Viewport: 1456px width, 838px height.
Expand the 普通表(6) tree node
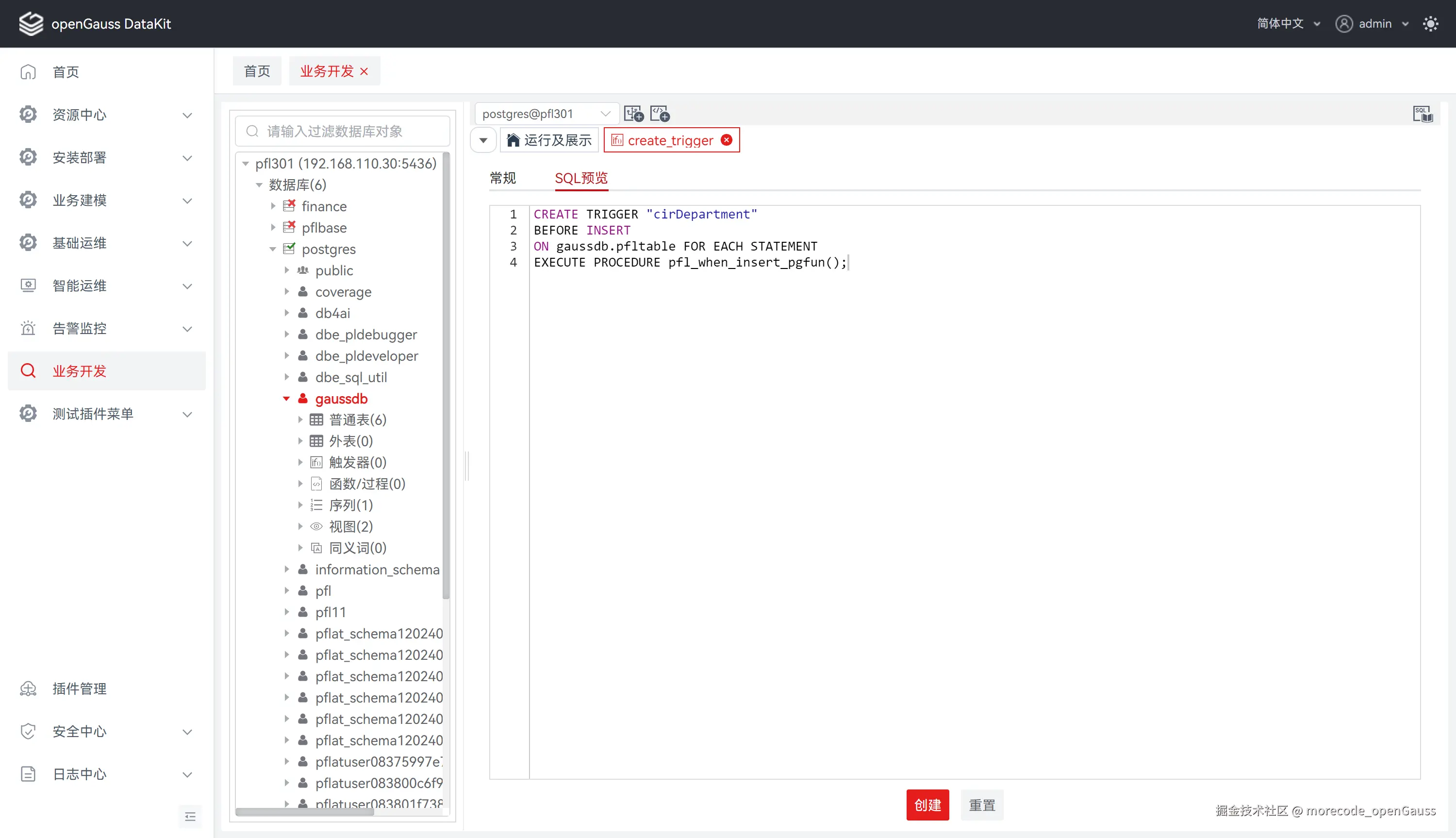[300, 419]
